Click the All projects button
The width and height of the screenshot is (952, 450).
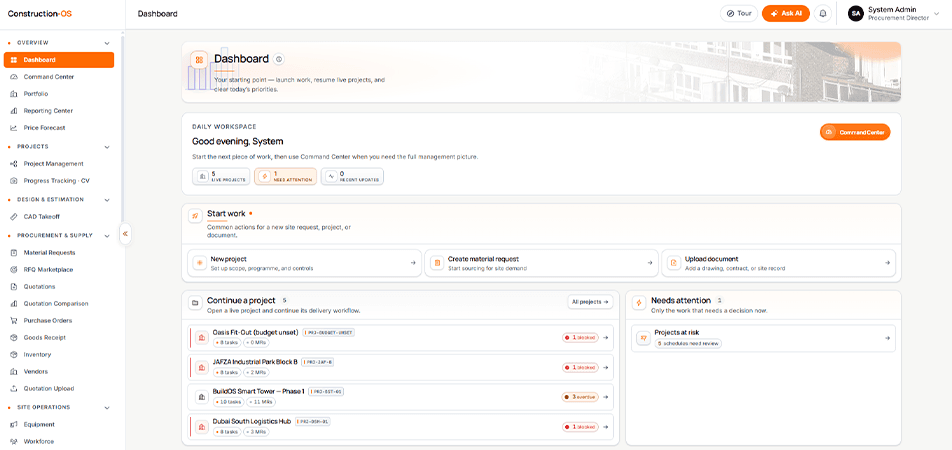pos(590,302)
